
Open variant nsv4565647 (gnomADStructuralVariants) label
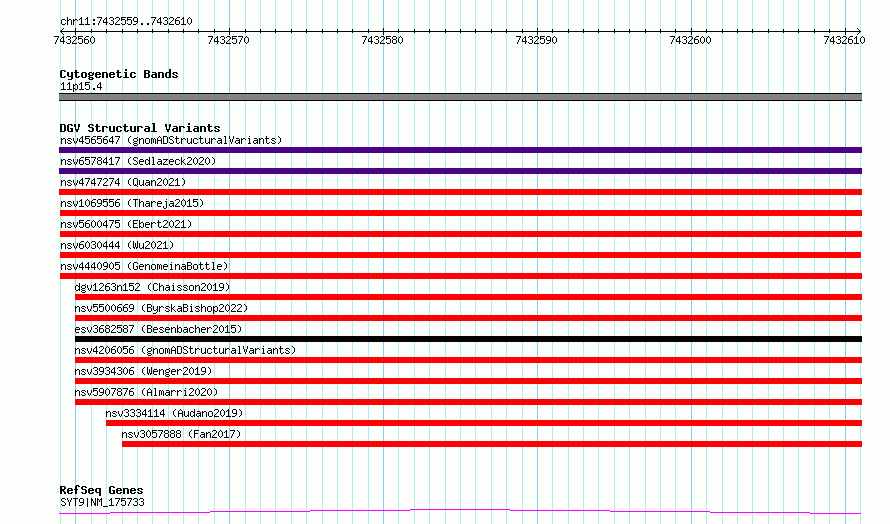pos(171,140)
